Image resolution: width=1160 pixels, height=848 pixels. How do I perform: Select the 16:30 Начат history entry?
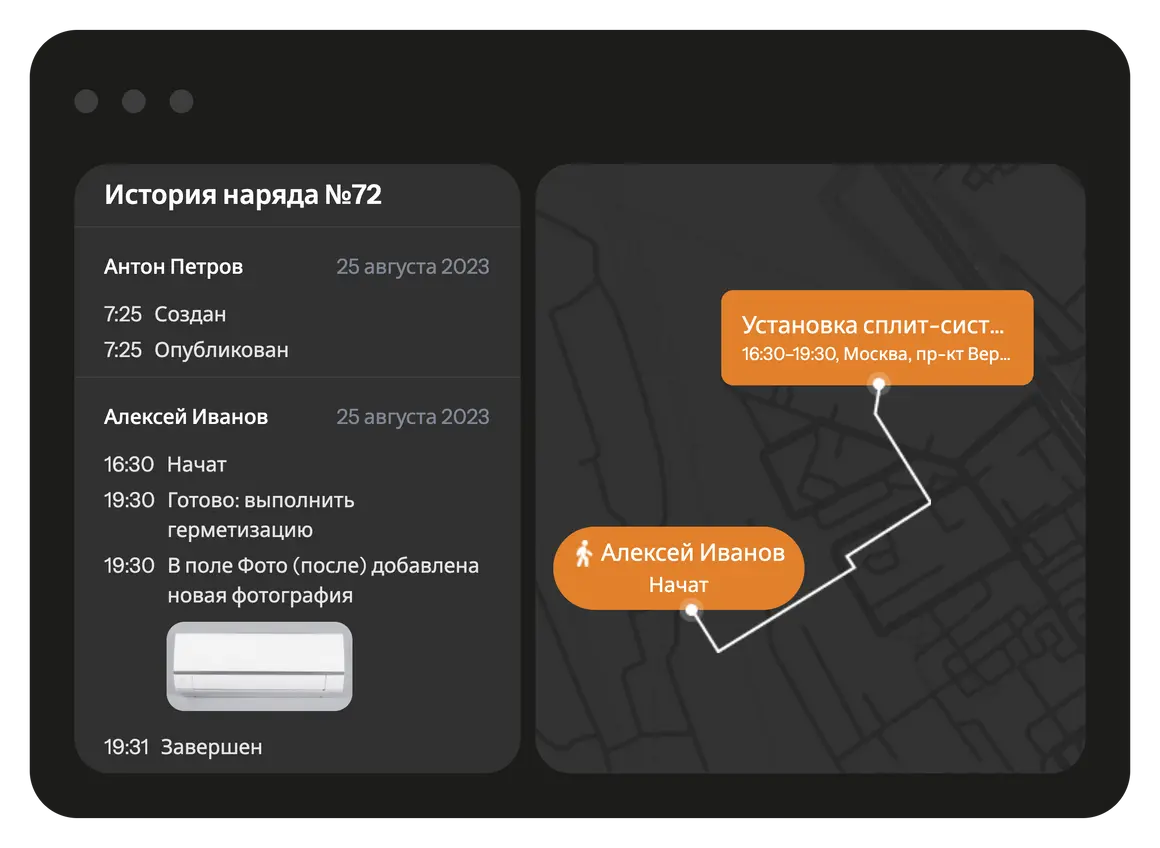point(166,464)
